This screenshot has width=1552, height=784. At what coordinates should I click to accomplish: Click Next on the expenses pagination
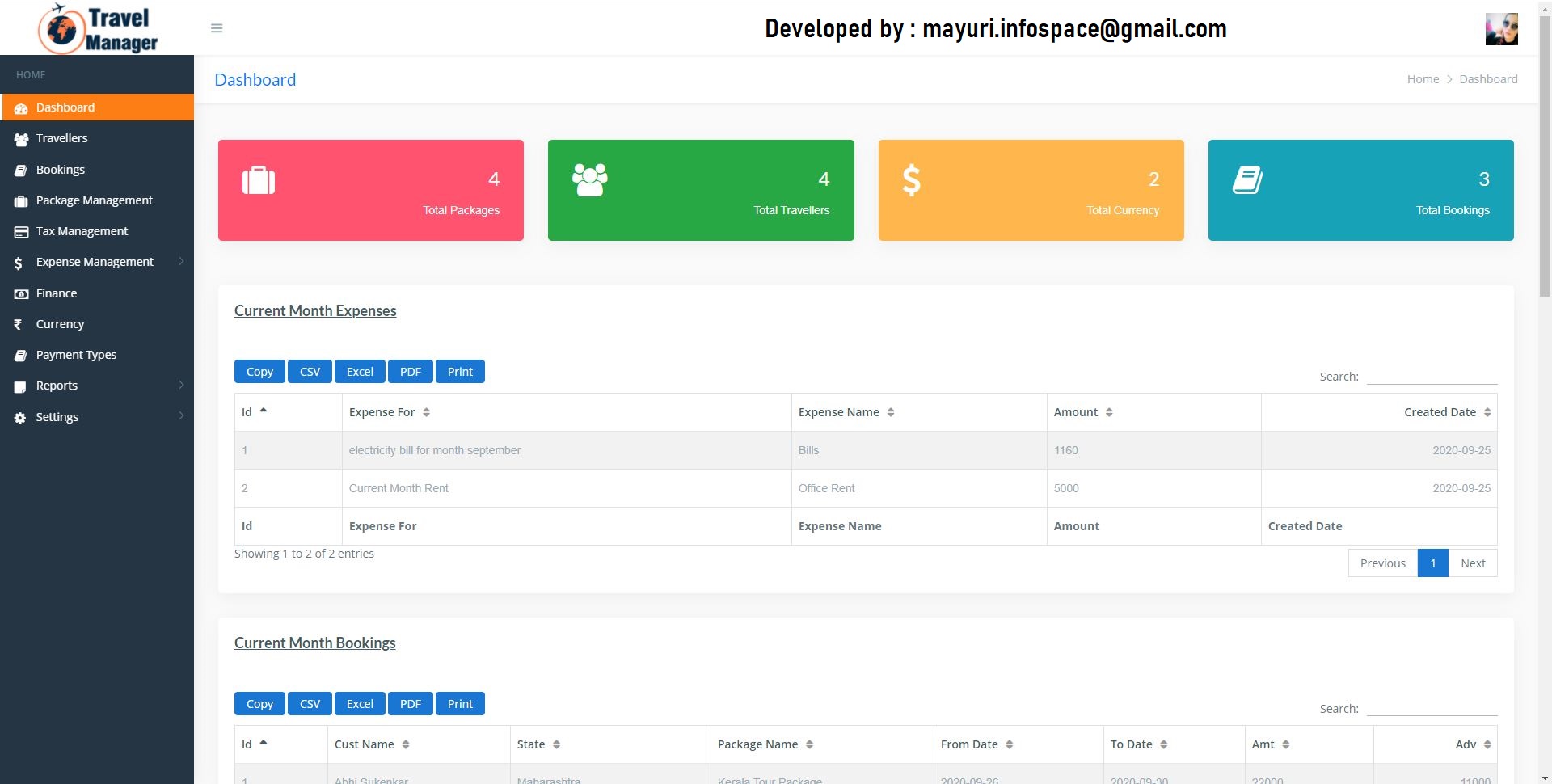point(1473,563)
